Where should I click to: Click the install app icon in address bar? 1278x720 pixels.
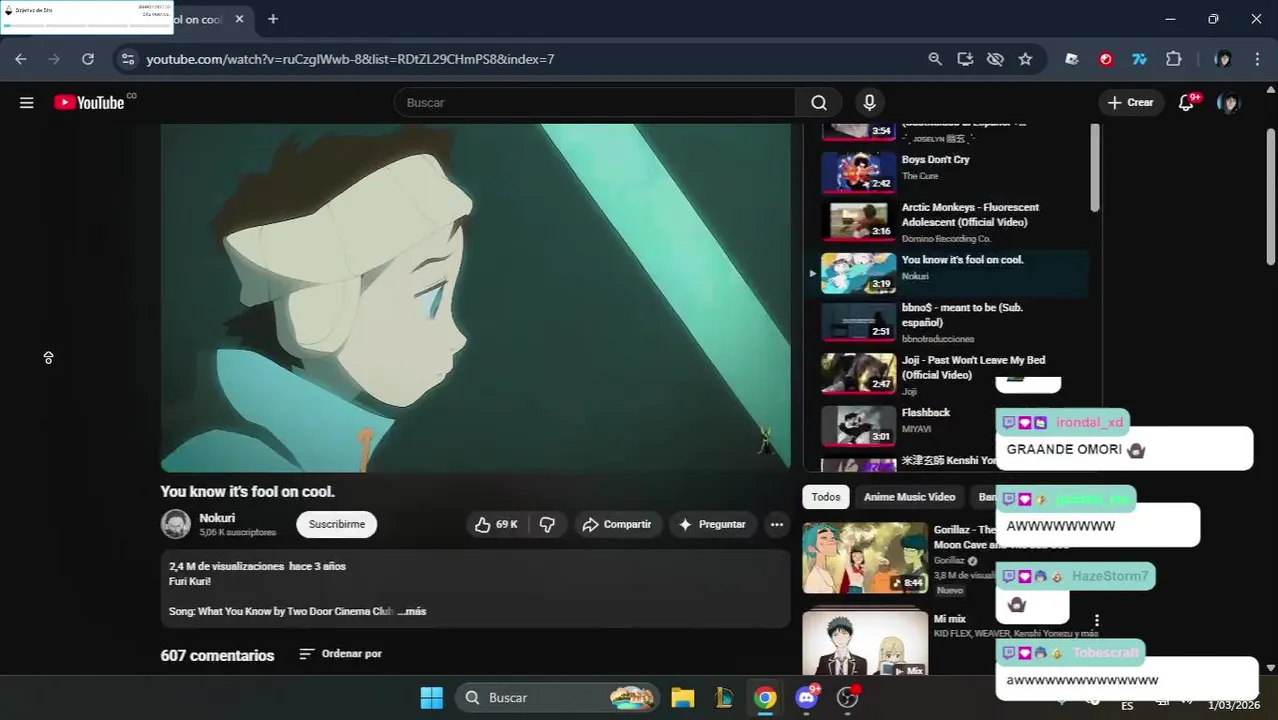point(965,59)
